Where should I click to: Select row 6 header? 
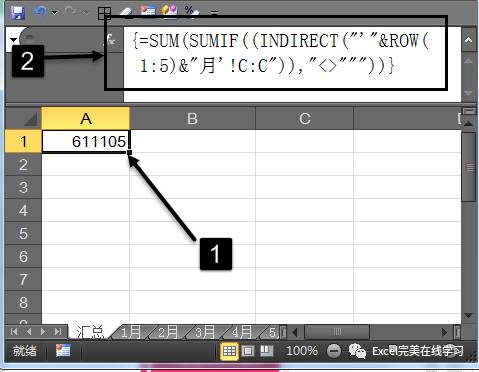(x=23, y=256)
